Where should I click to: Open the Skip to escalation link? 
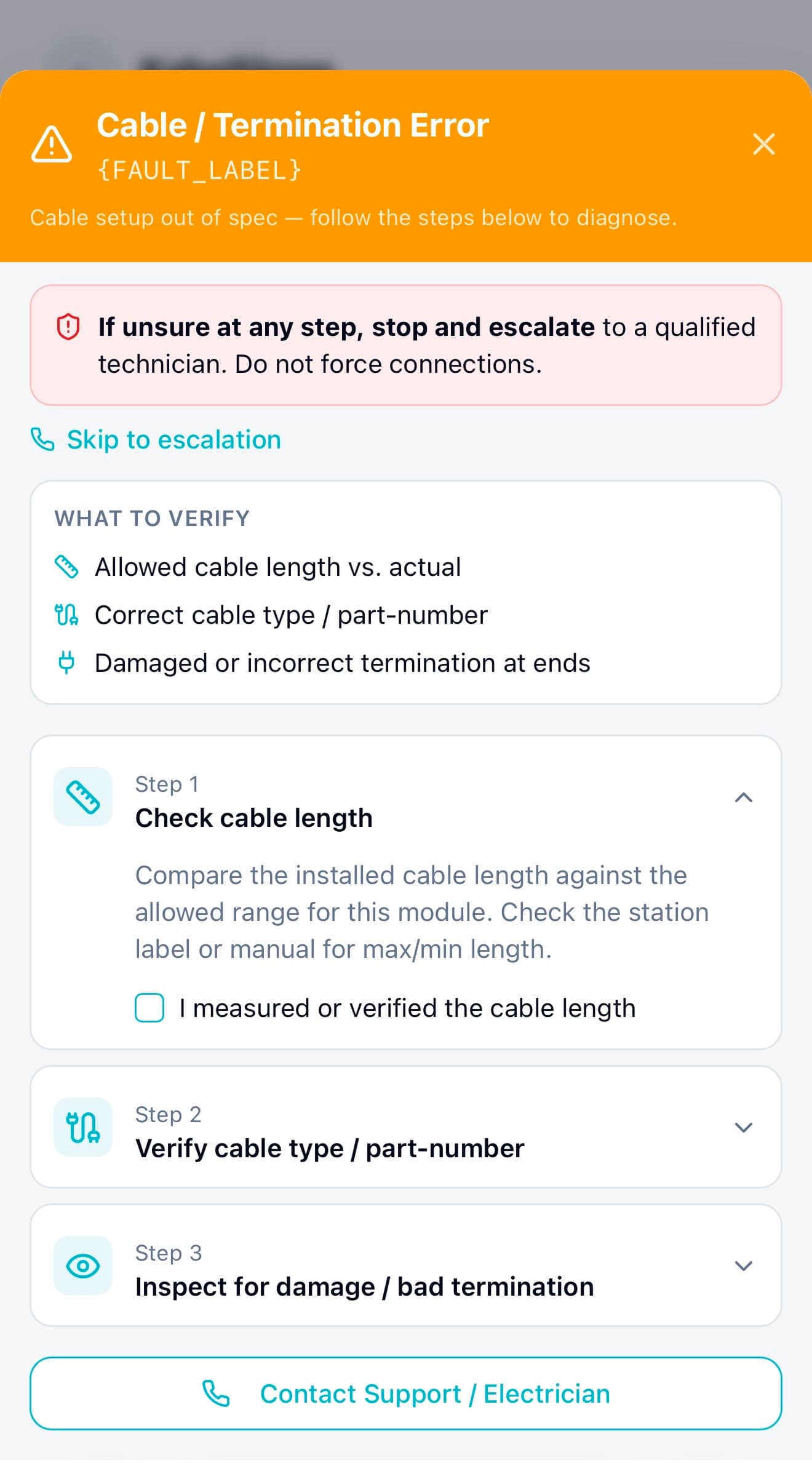coord(173,440)
